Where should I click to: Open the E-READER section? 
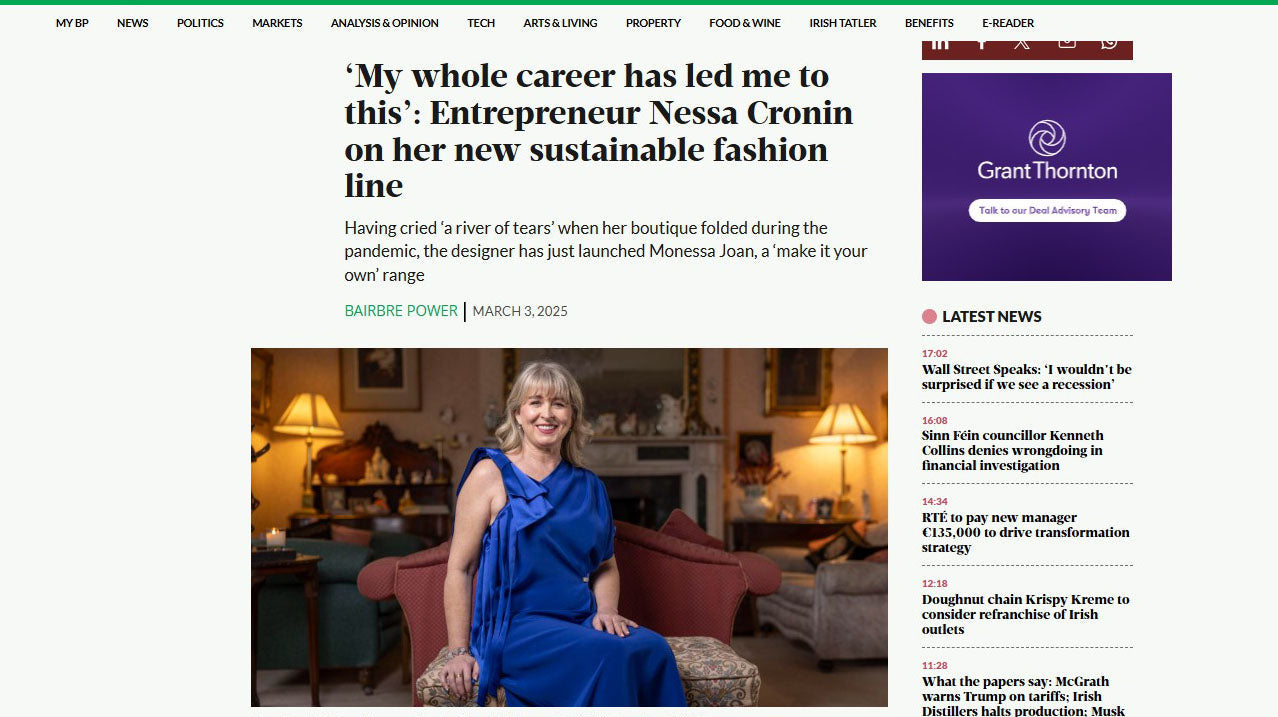(1007, 22)
